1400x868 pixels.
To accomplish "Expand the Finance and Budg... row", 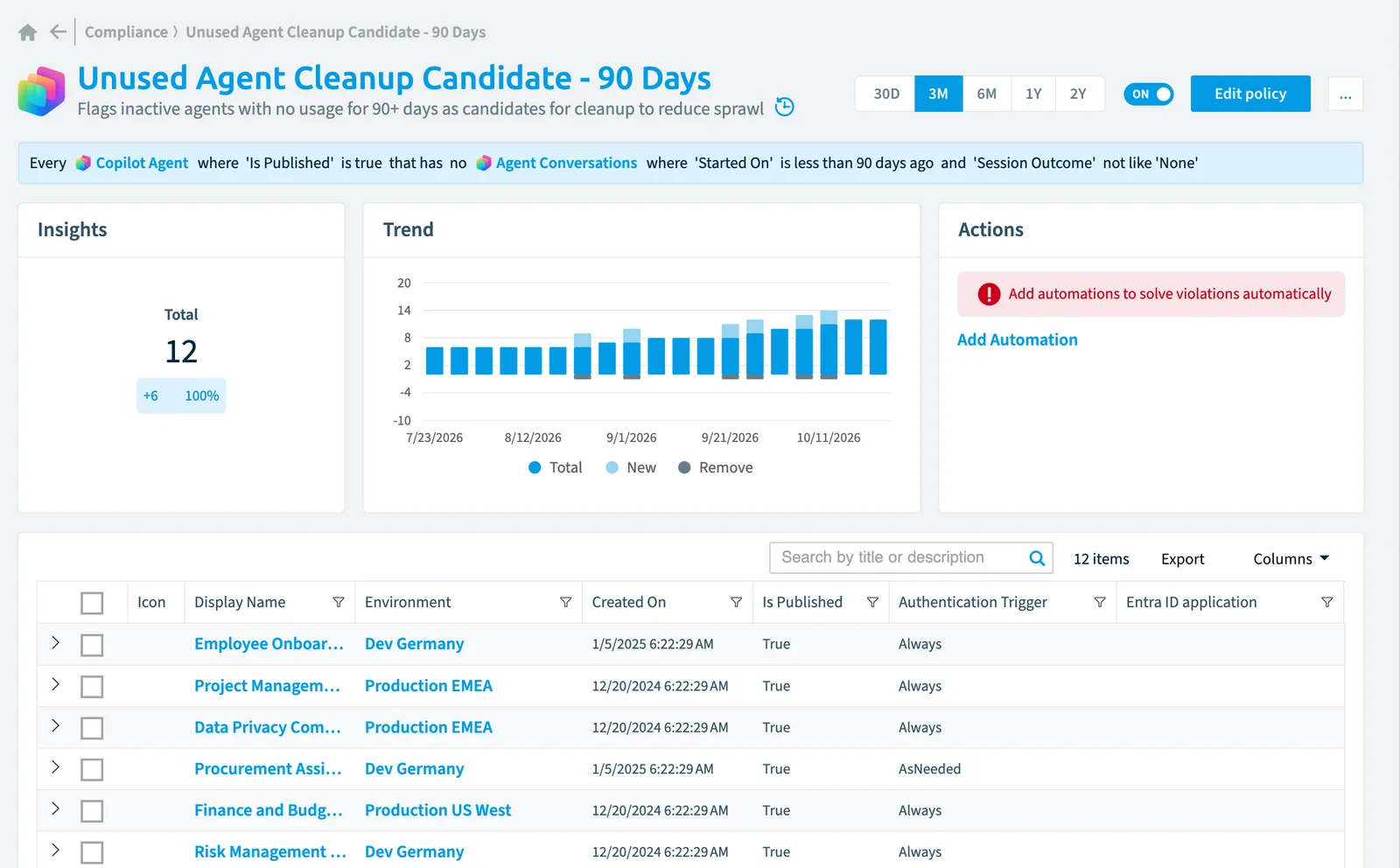I will [55, 808].
